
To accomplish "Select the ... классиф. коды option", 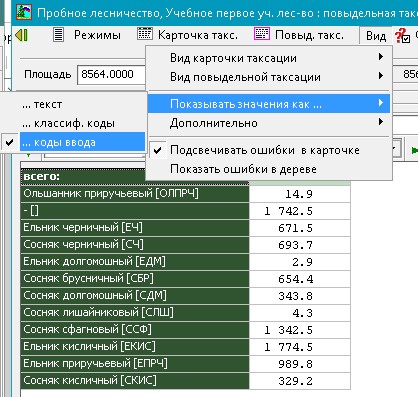I will coord(73,123).
